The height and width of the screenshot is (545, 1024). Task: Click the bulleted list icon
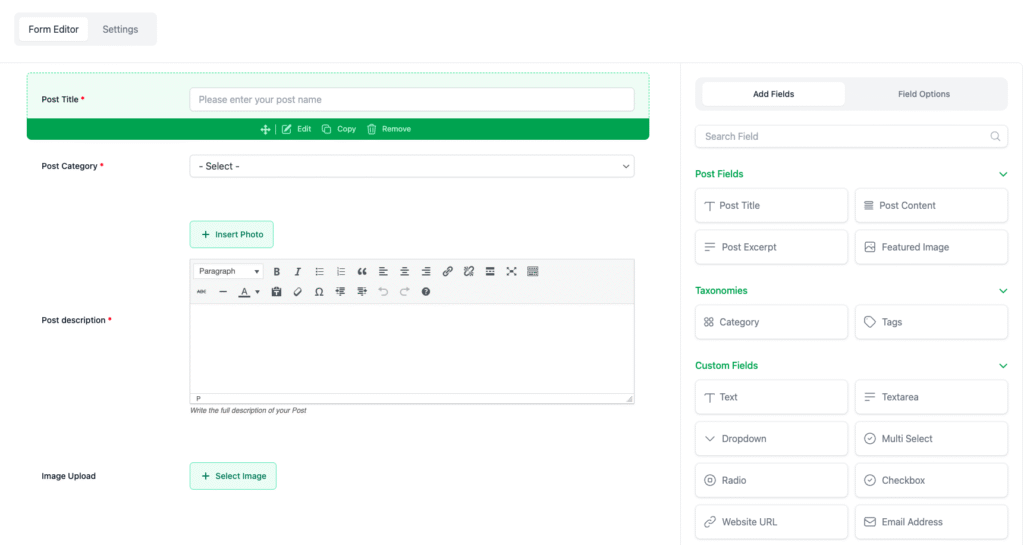(320, 272)
